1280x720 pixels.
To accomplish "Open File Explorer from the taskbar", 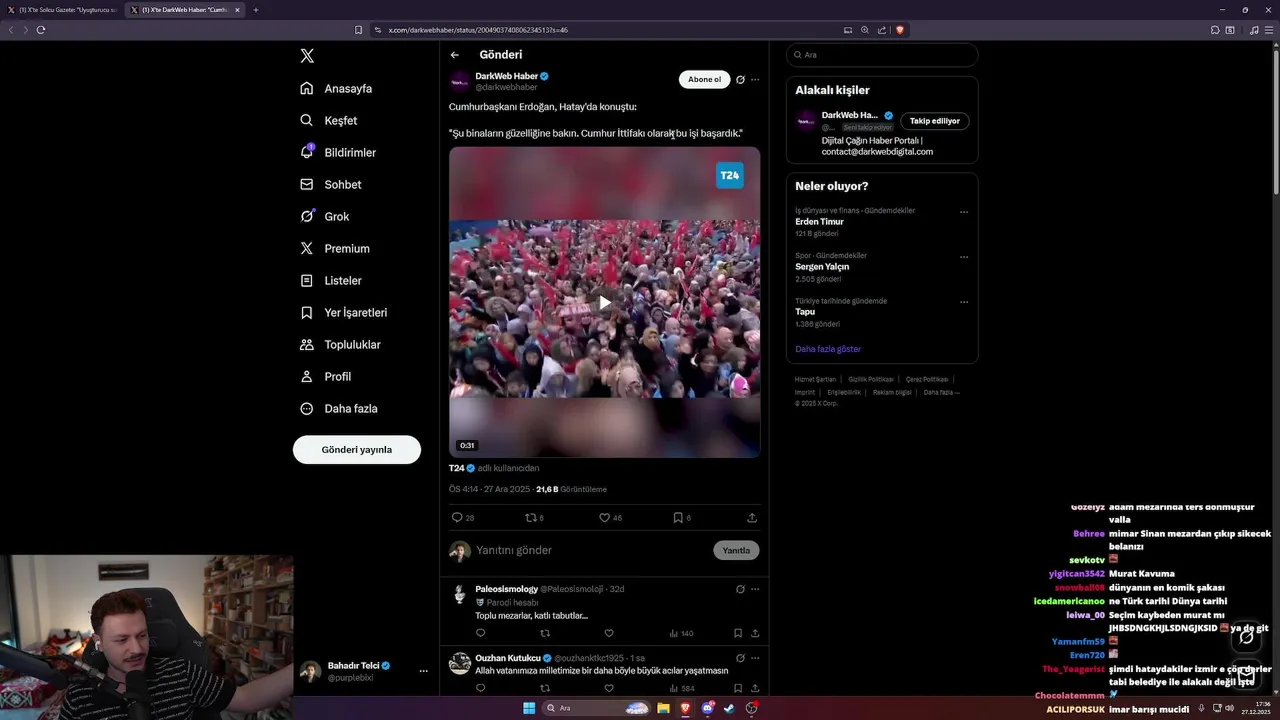I will click(x=663, y=708).
